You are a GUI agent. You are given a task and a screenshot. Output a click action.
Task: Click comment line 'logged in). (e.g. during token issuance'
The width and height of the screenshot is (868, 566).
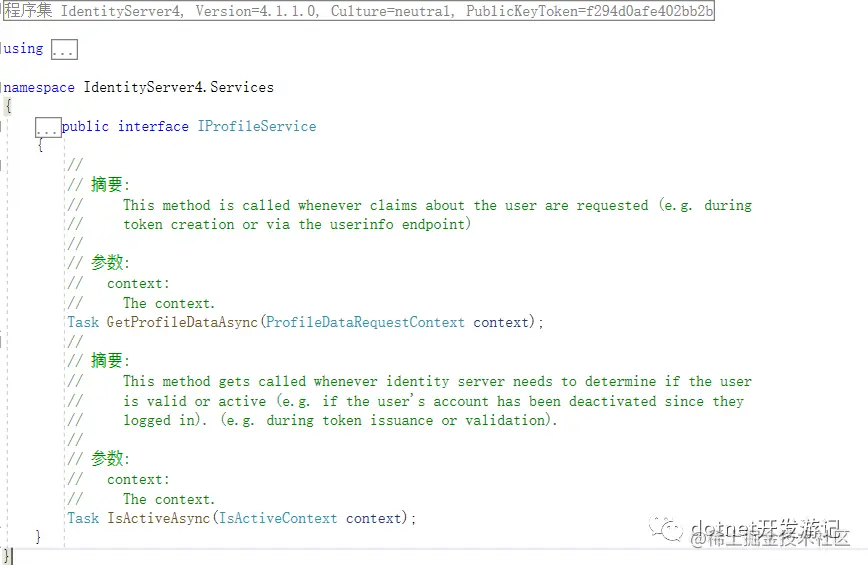[x=340, y=420]
